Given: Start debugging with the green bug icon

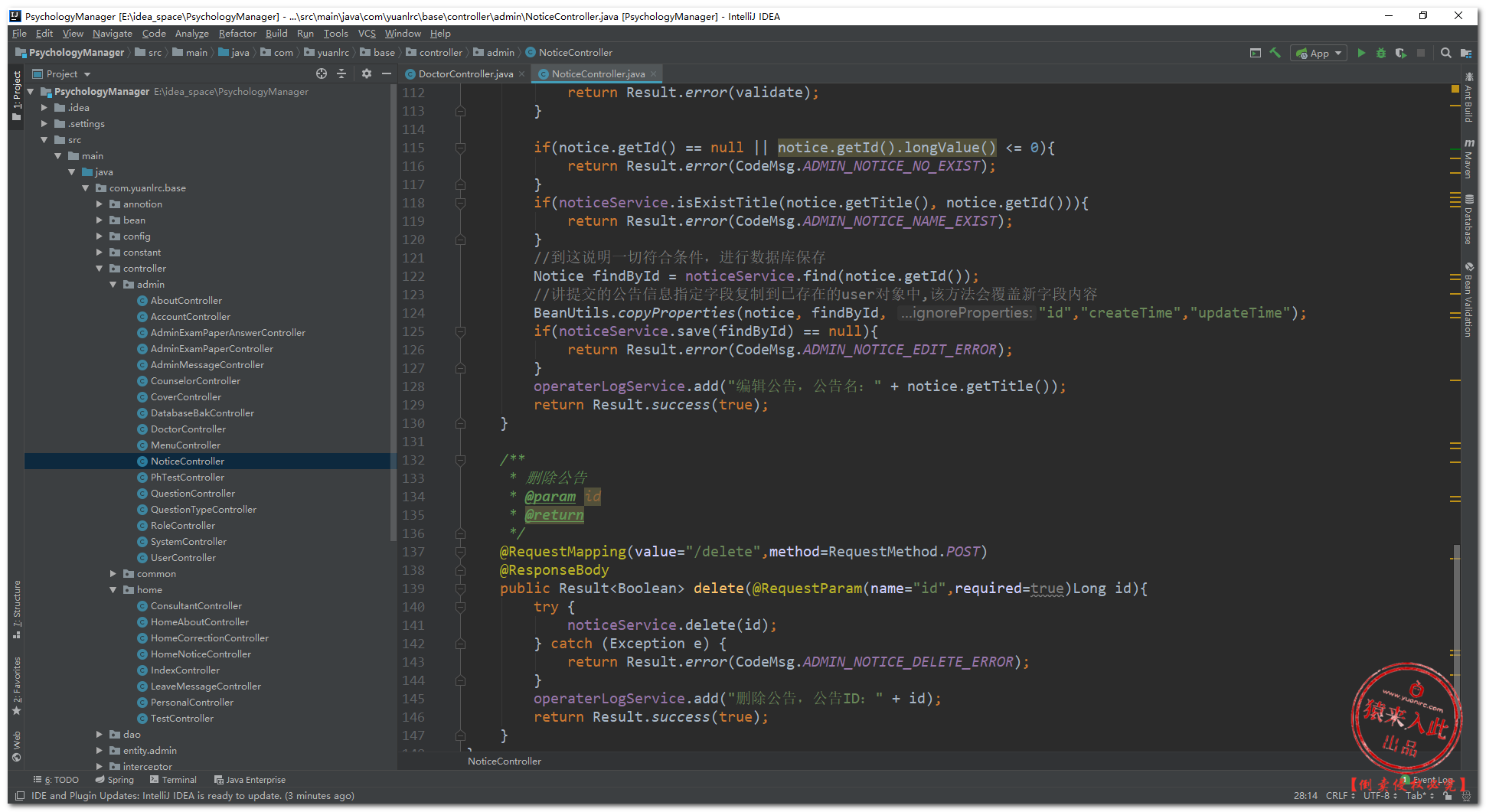Looking at the screenshot, I should tap(1380, 53).
